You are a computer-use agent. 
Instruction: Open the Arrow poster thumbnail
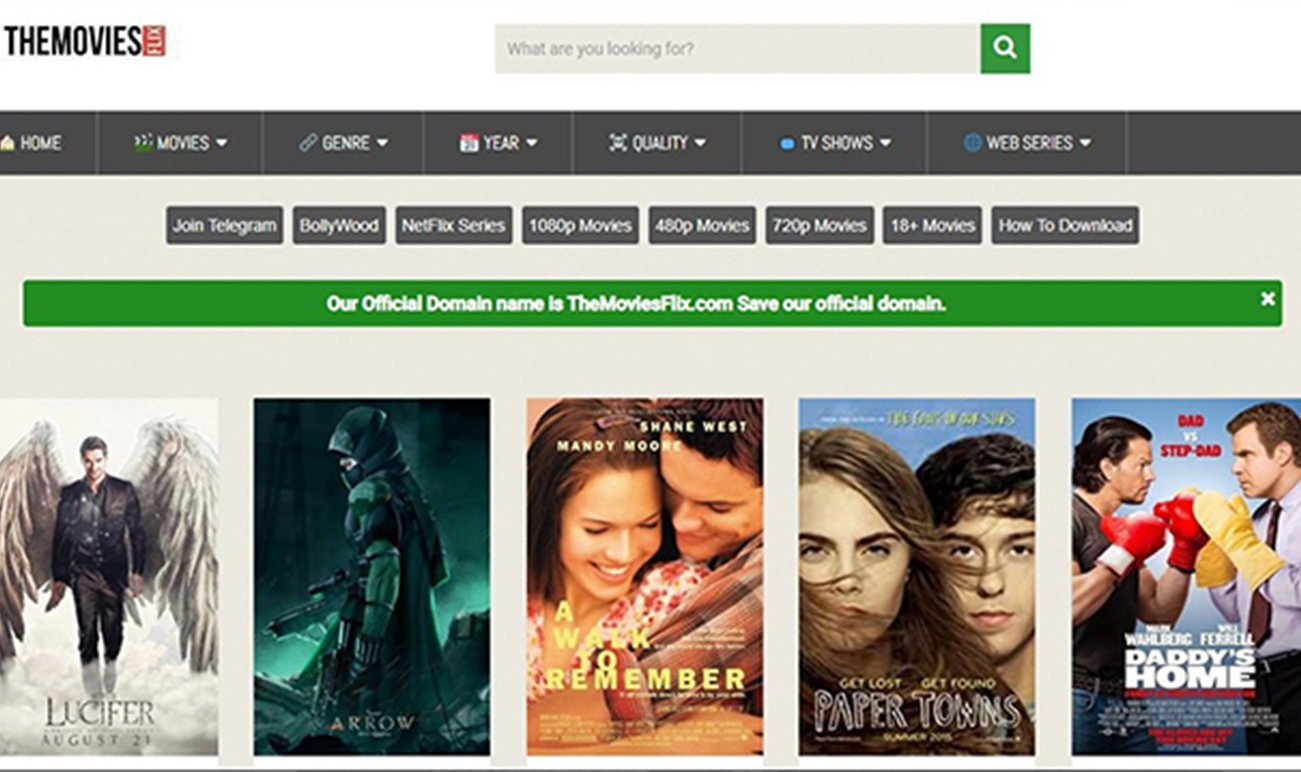[372, 577]
